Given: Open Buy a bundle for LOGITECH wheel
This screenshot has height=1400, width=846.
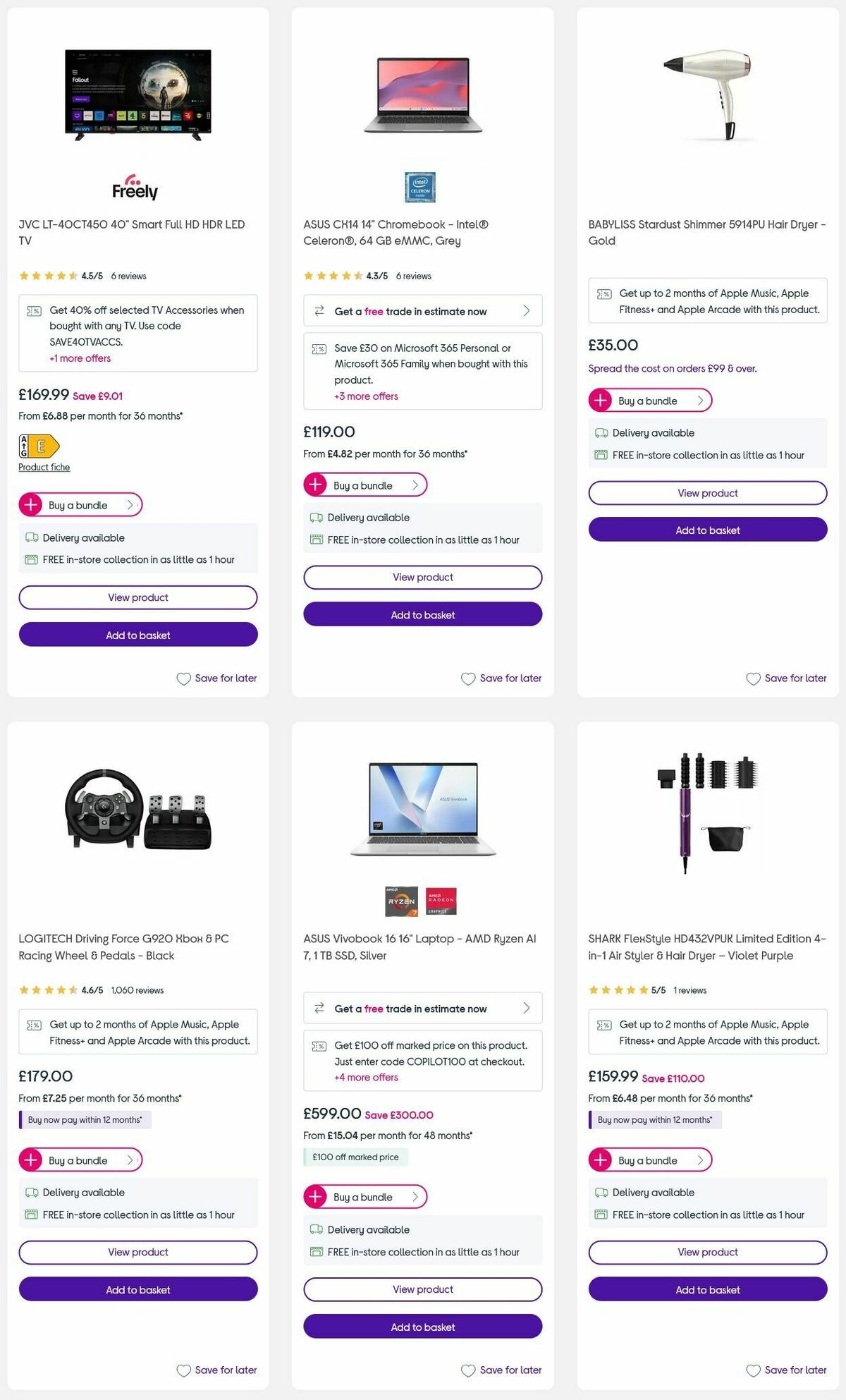Looking at the screenshot, I should pyautogui.click(x=80, y=1159).
